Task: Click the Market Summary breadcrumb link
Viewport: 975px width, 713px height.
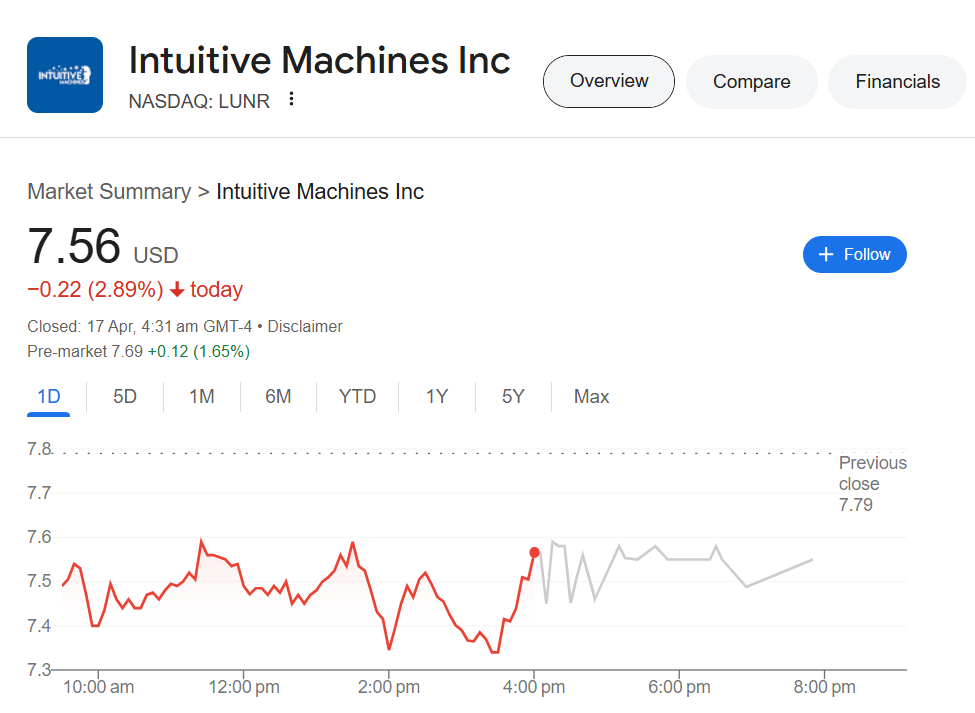Action: tap(109, 191)
